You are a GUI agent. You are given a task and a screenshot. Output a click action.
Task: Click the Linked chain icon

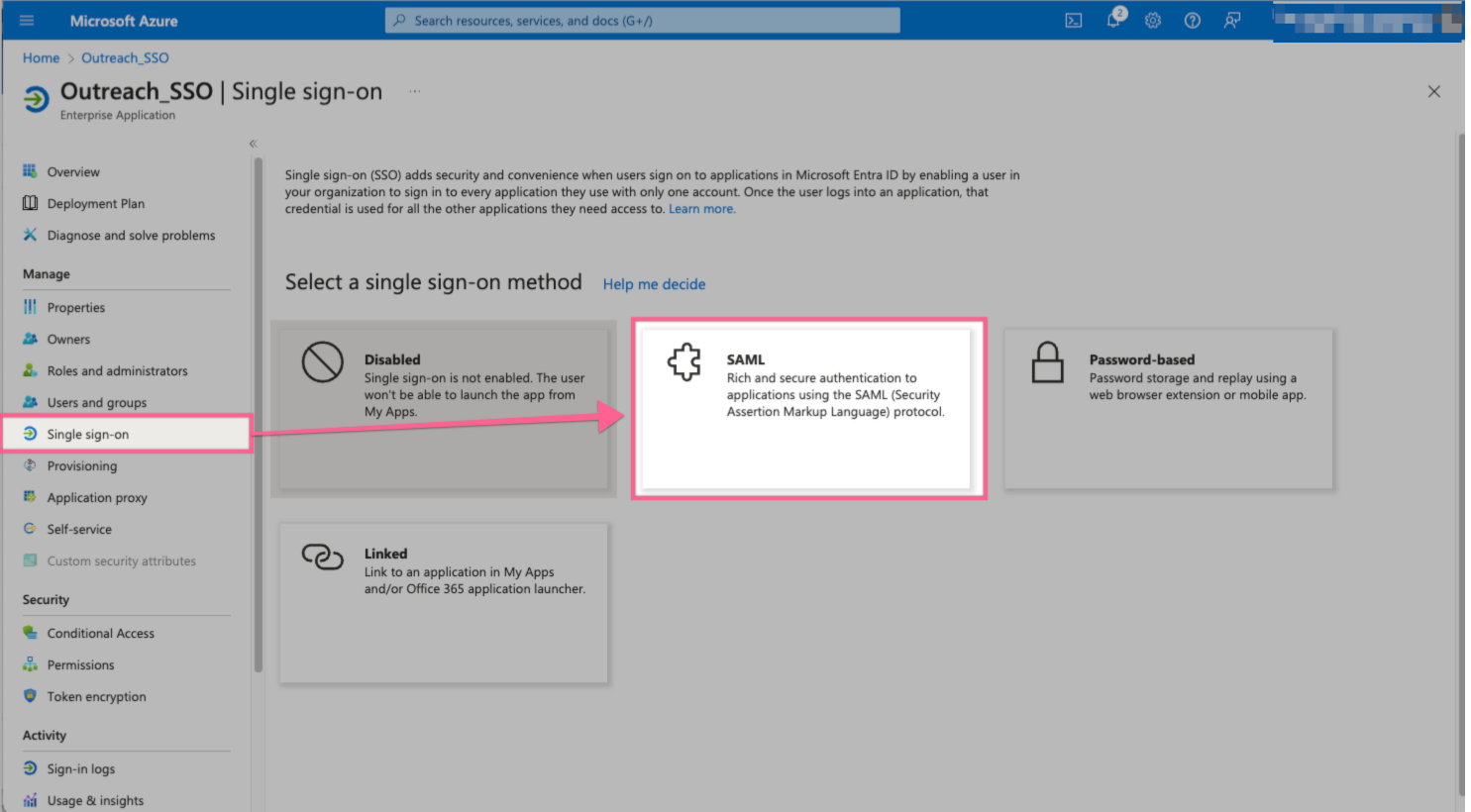coord(322,557)
